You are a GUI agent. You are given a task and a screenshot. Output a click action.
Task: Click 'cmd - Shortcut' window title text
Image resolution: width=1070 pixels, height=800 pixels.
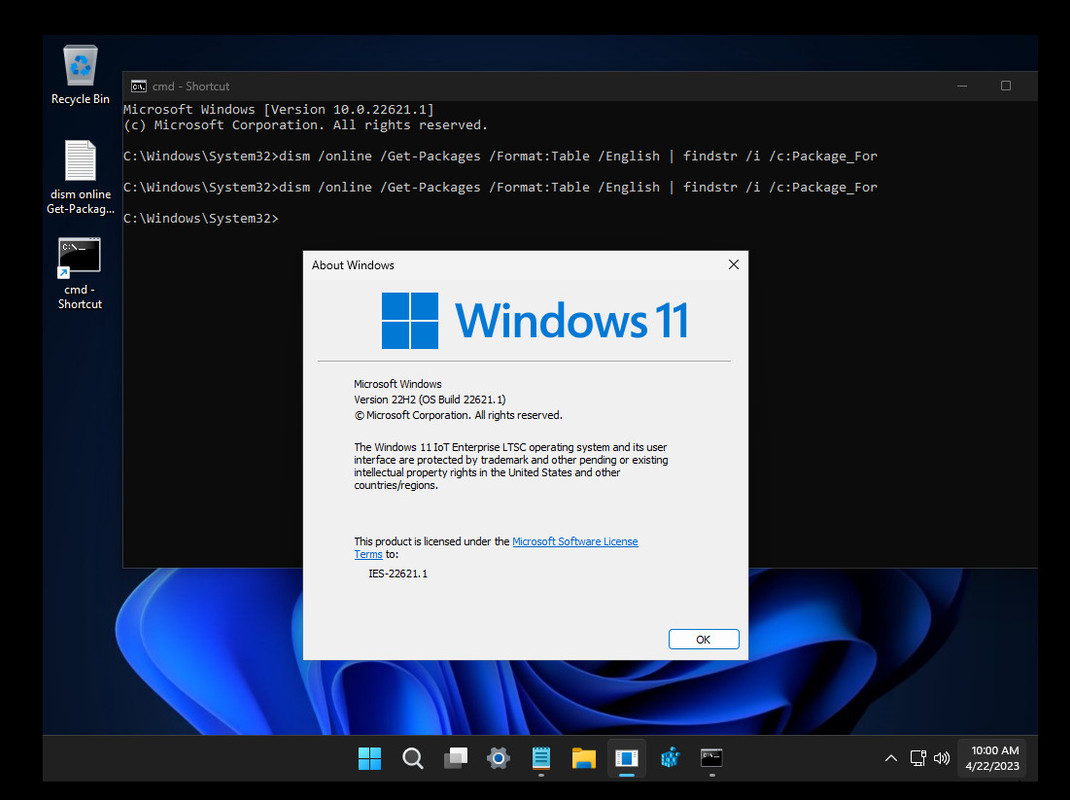click(x=190, y=86)
